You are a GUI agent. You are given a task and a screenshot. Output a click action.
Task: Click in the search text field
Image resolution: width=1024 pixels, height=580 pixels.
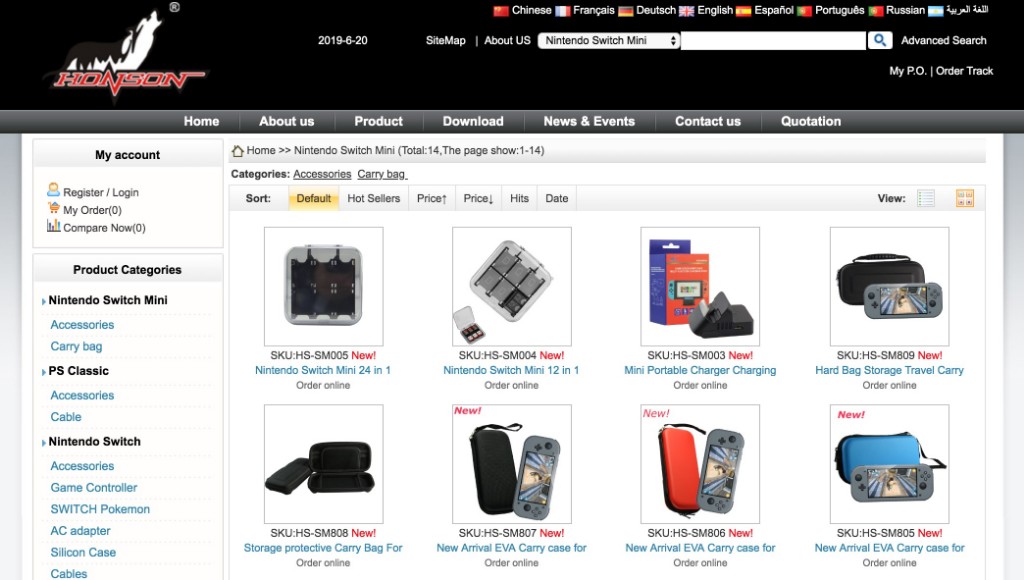pos(773,40)
